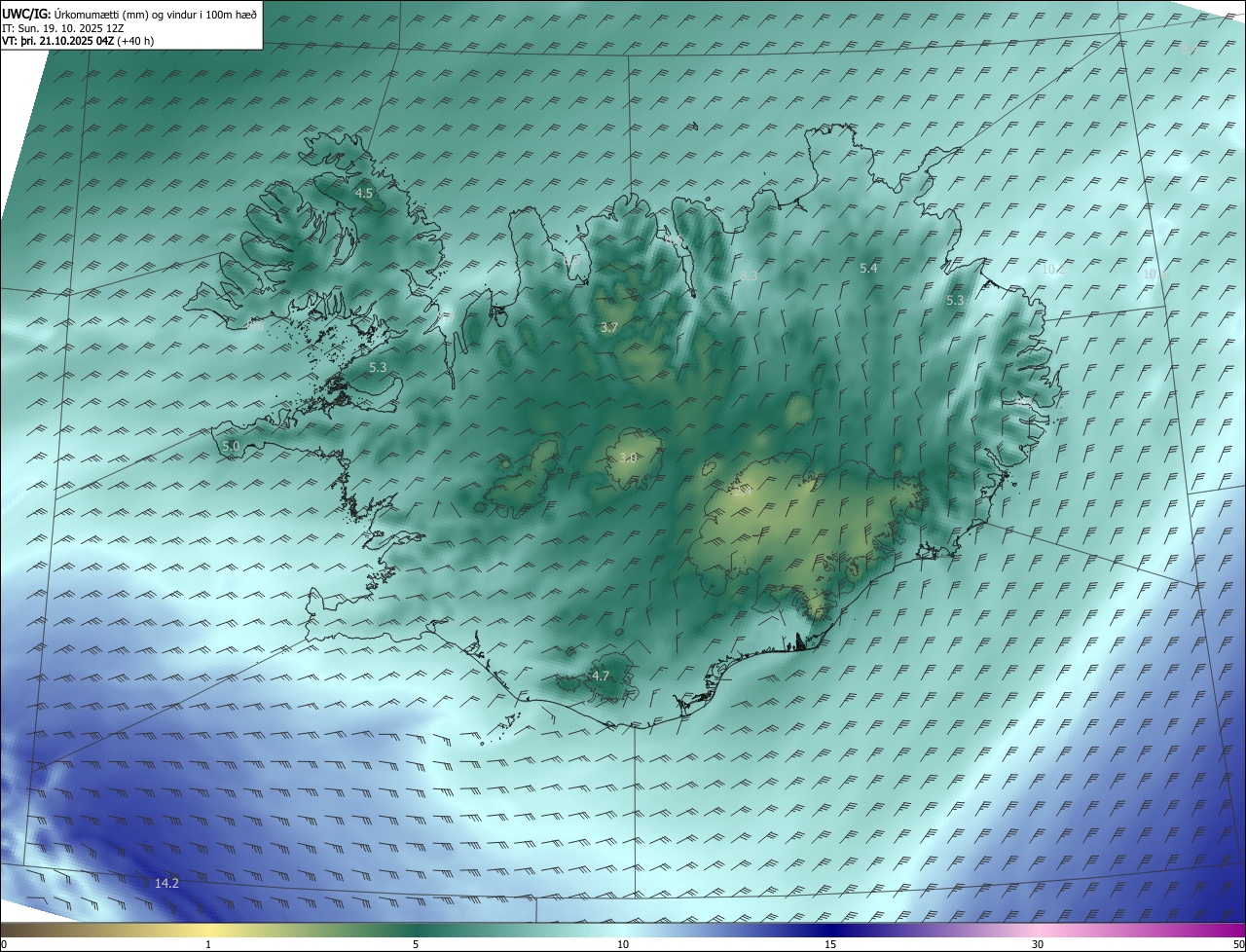Click the 3.7 value label on the map
This screenshot has height=952, width=1246.
coord(608,328)
